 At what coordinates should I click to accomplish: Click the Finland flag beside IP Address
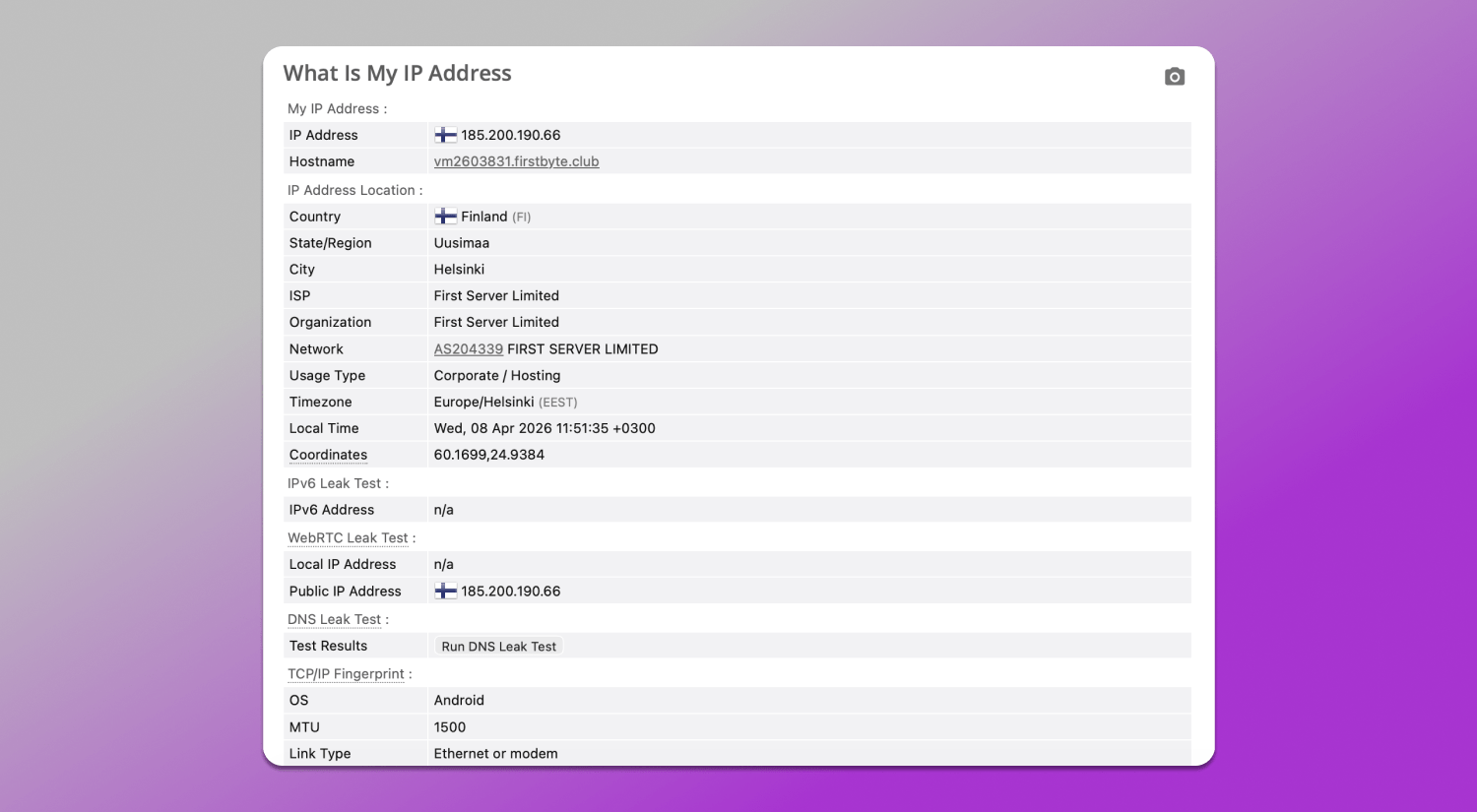tap(446, 136)
